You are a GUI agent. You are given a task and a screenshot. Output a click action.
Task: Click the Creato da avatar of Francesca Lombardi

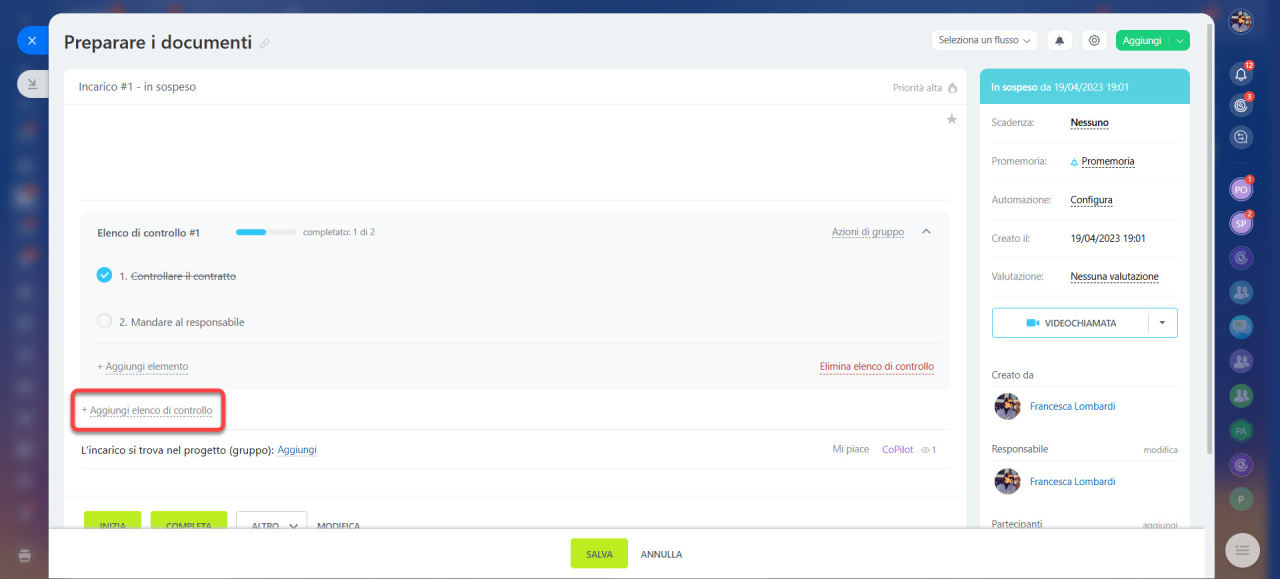coord(1007,406)
